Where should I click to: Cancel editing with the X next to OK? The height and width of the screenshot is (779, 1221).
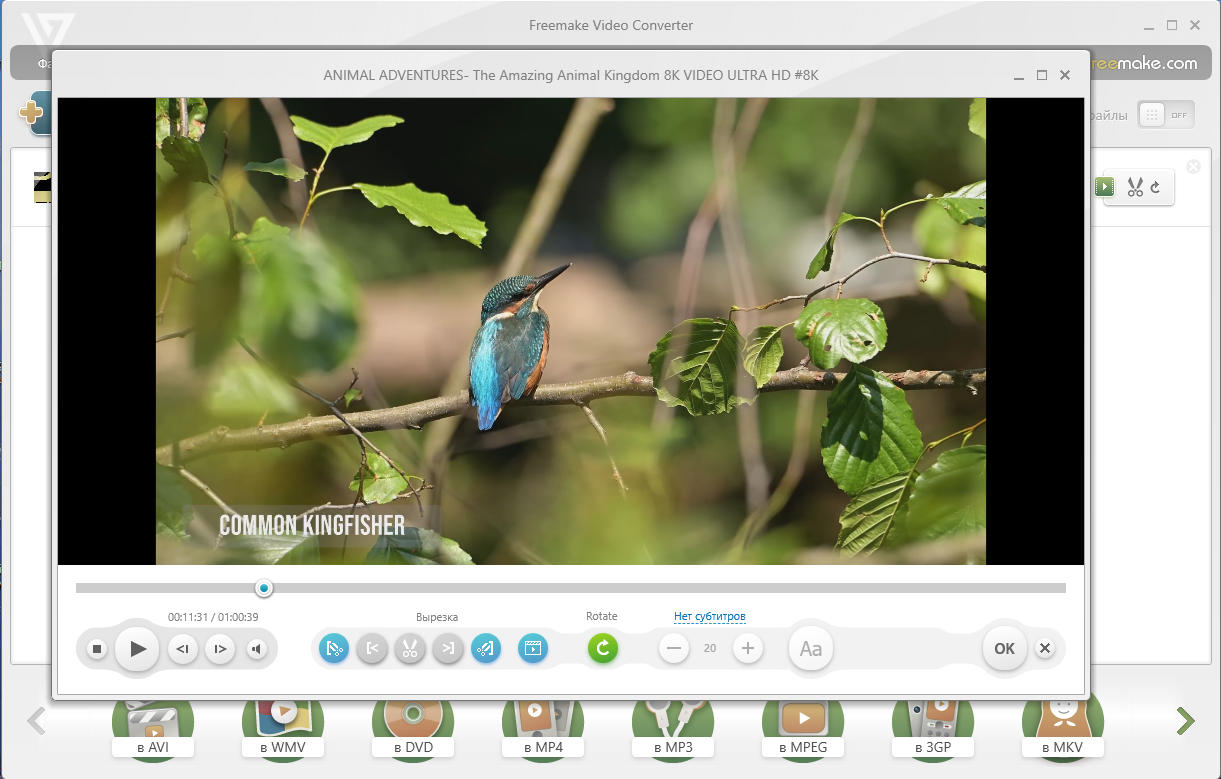coord(1045,649)
